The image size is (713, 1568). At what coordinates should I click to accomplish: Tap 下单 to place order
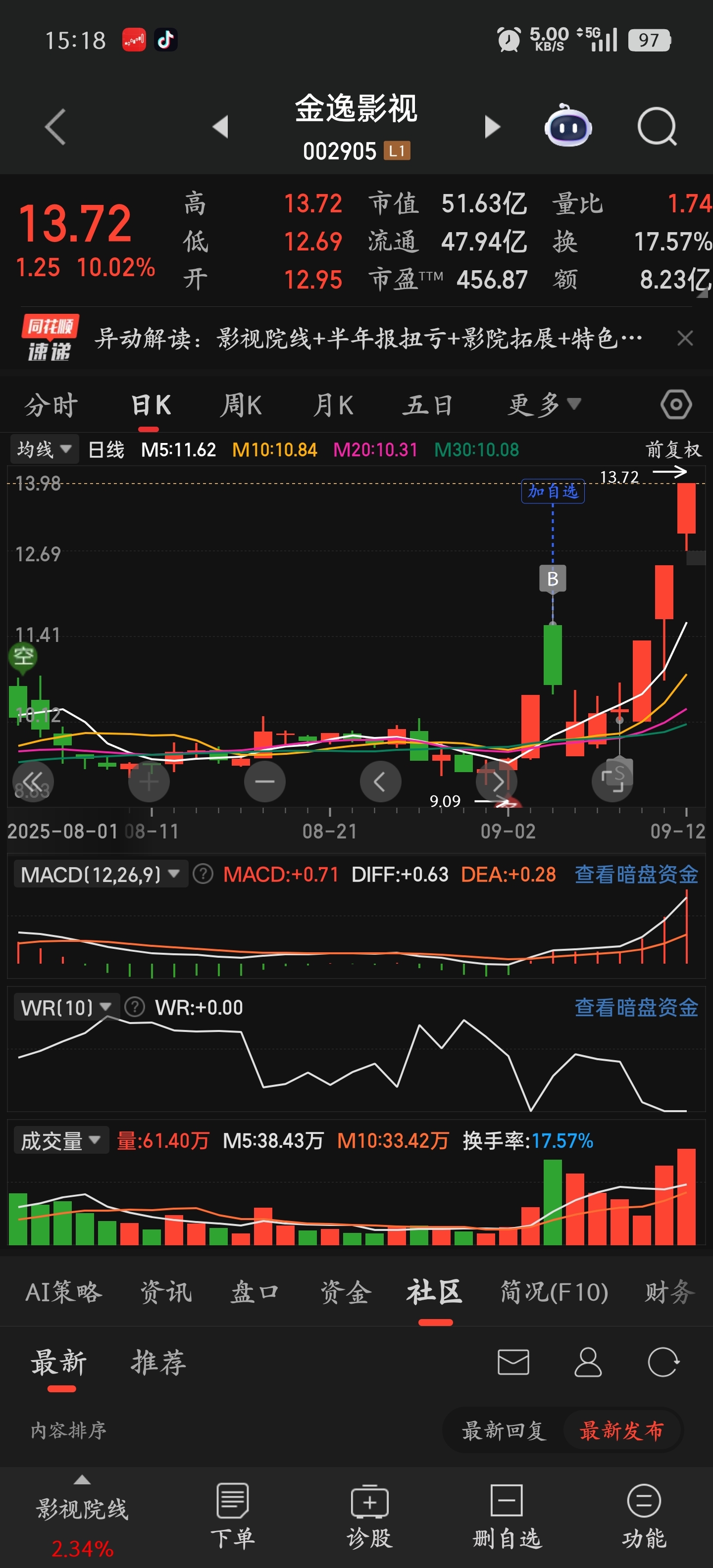tap(233, 1516)
